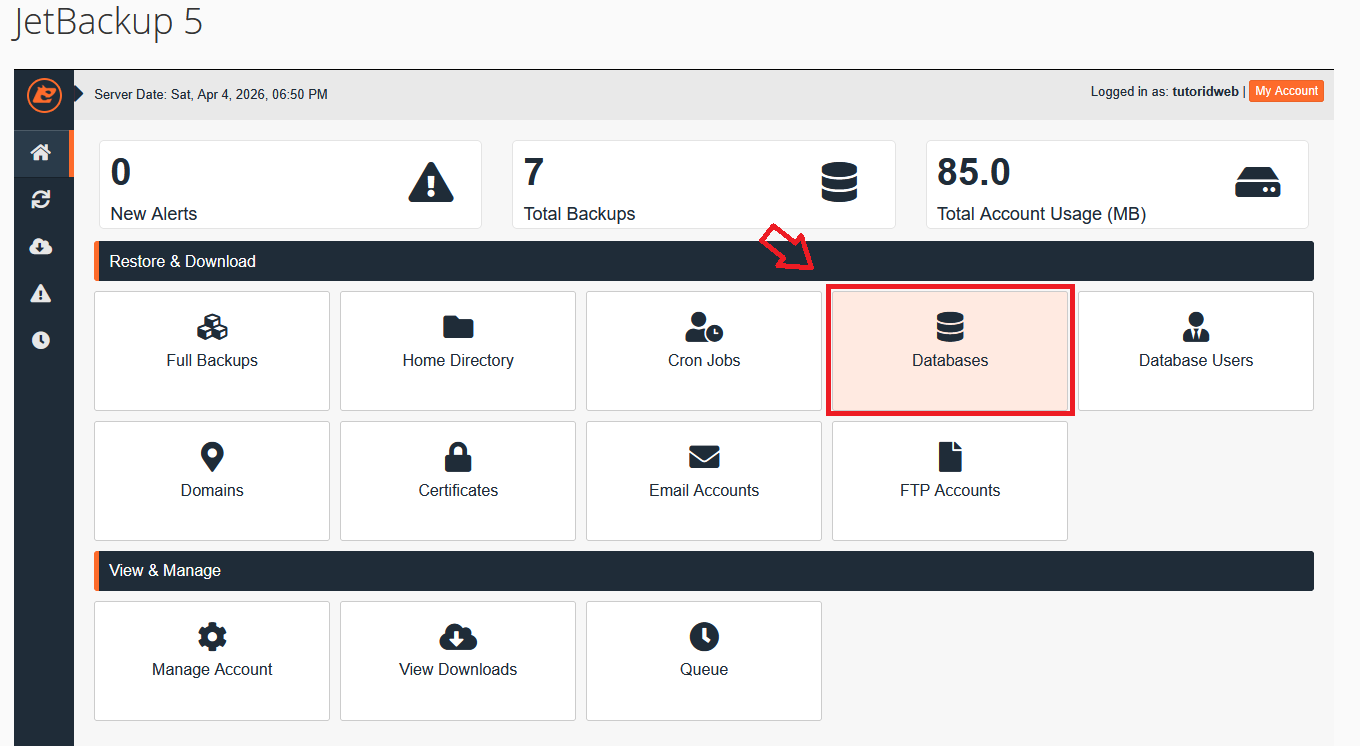Screen dimensions: 1360x746
Task: Select the Full Backups cubes icon
Action: [x=211, y=327]
